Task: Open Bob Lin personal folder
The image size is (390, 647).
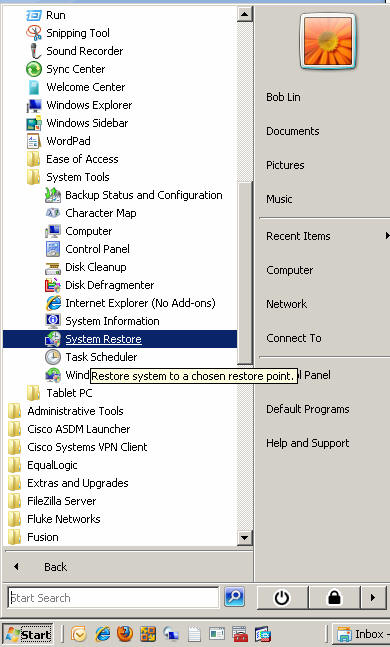Action: (x=283, y=97)
